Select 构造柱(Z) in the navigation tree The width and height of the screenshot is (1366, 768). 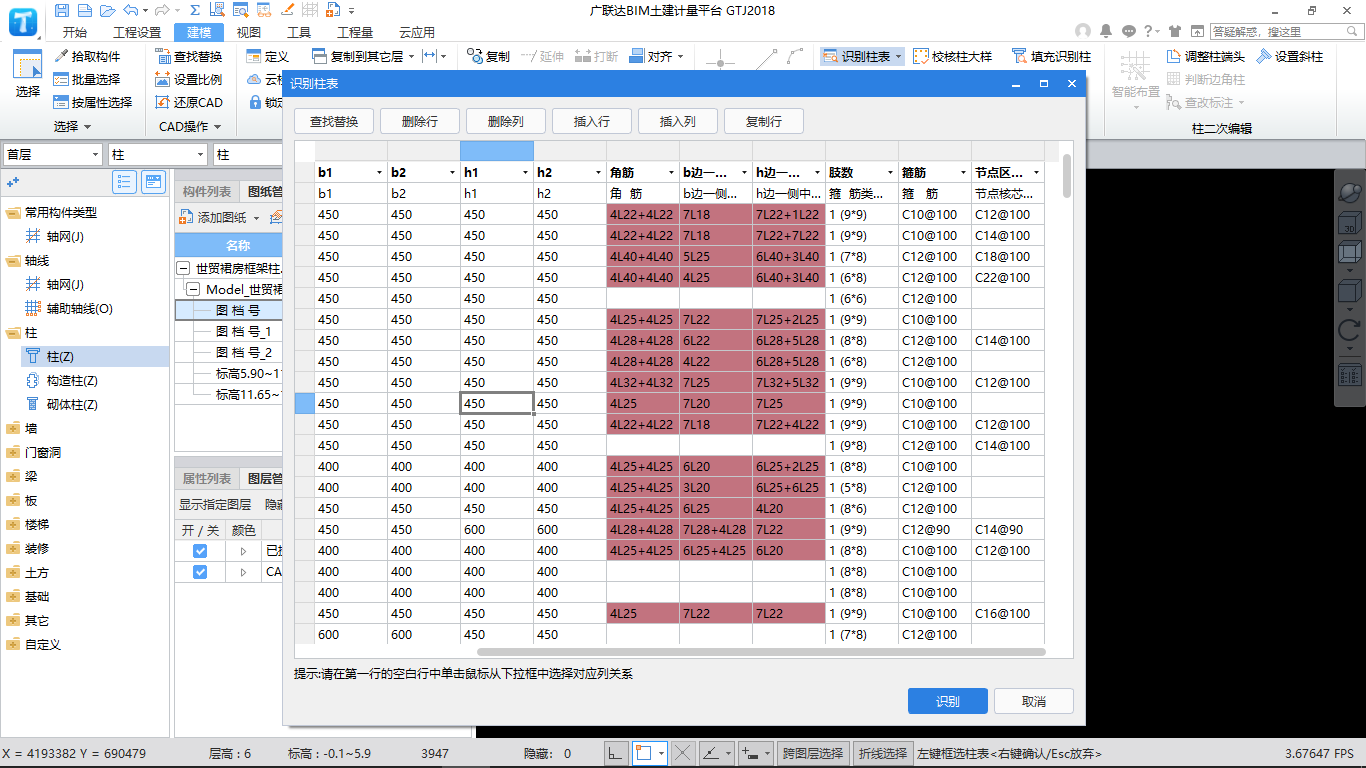(72, 381)
